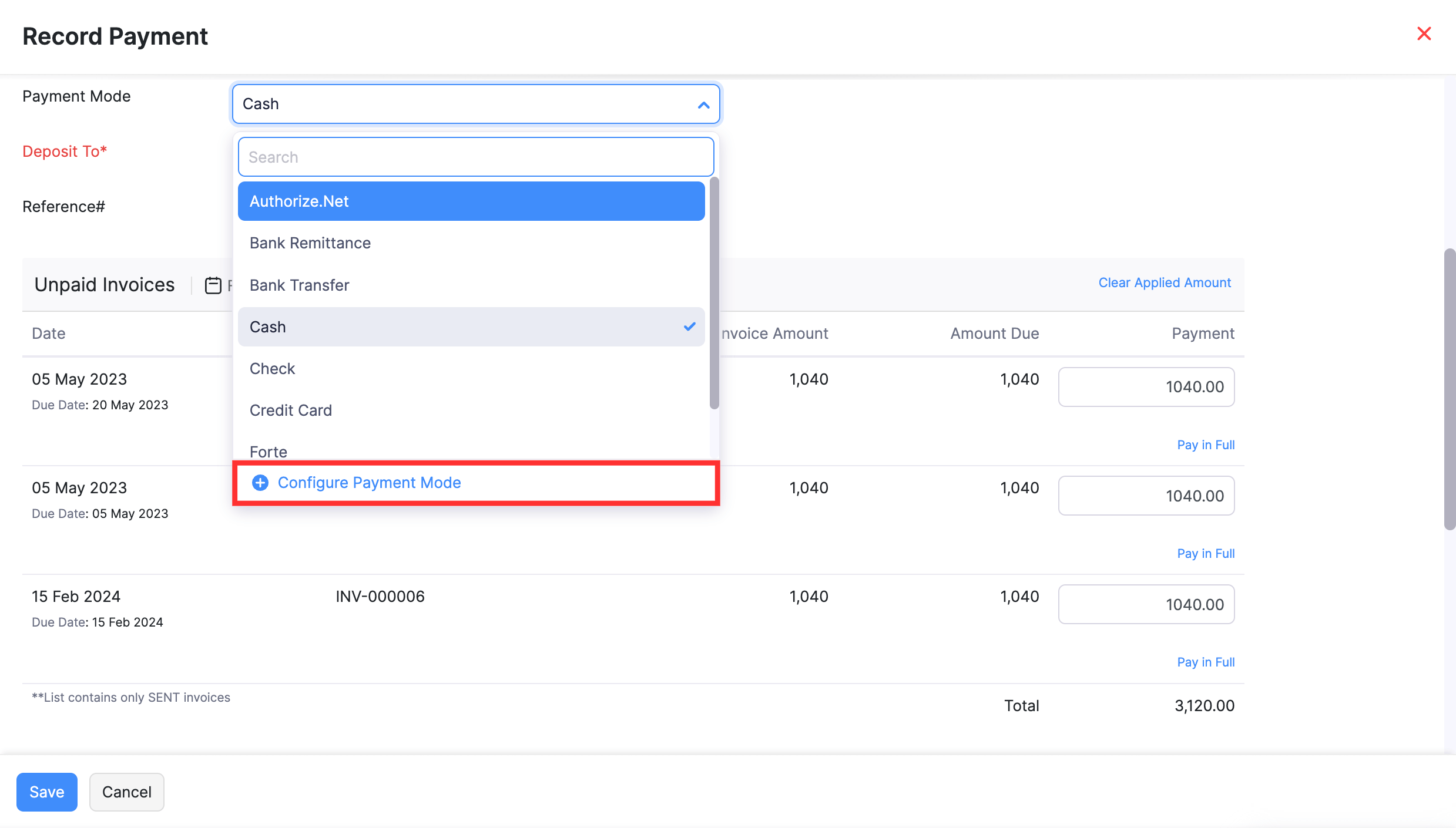Click Pay in Full for invoice INV-000006
This screenshot has height=828, width=1456.
click(x=1205, y=661)
